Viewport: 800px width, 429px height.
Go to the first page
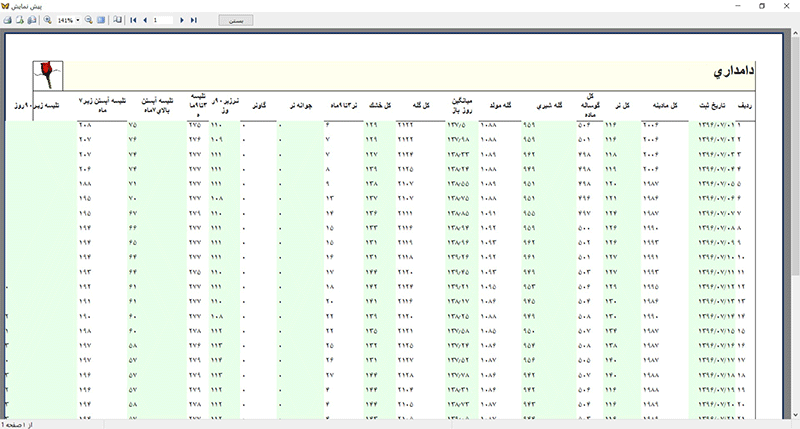(133, 20)
